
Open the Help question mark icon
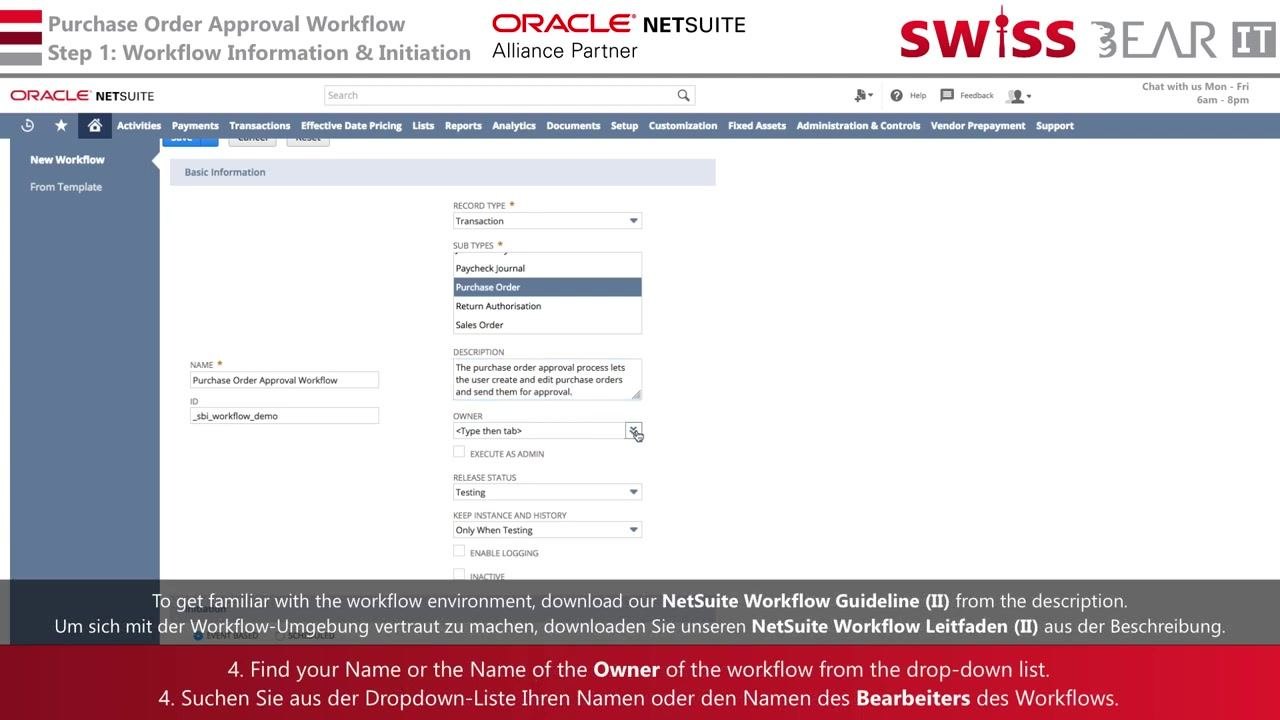896,95
